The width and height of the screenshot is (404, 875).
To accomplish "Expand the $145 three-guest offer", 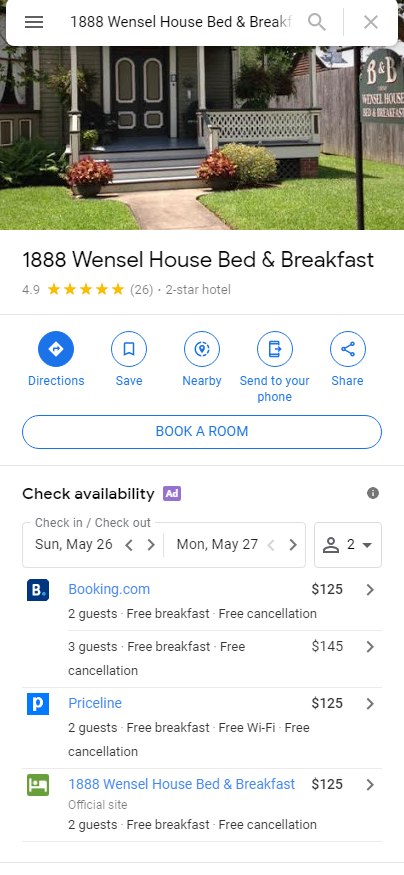I will [370, 647].
